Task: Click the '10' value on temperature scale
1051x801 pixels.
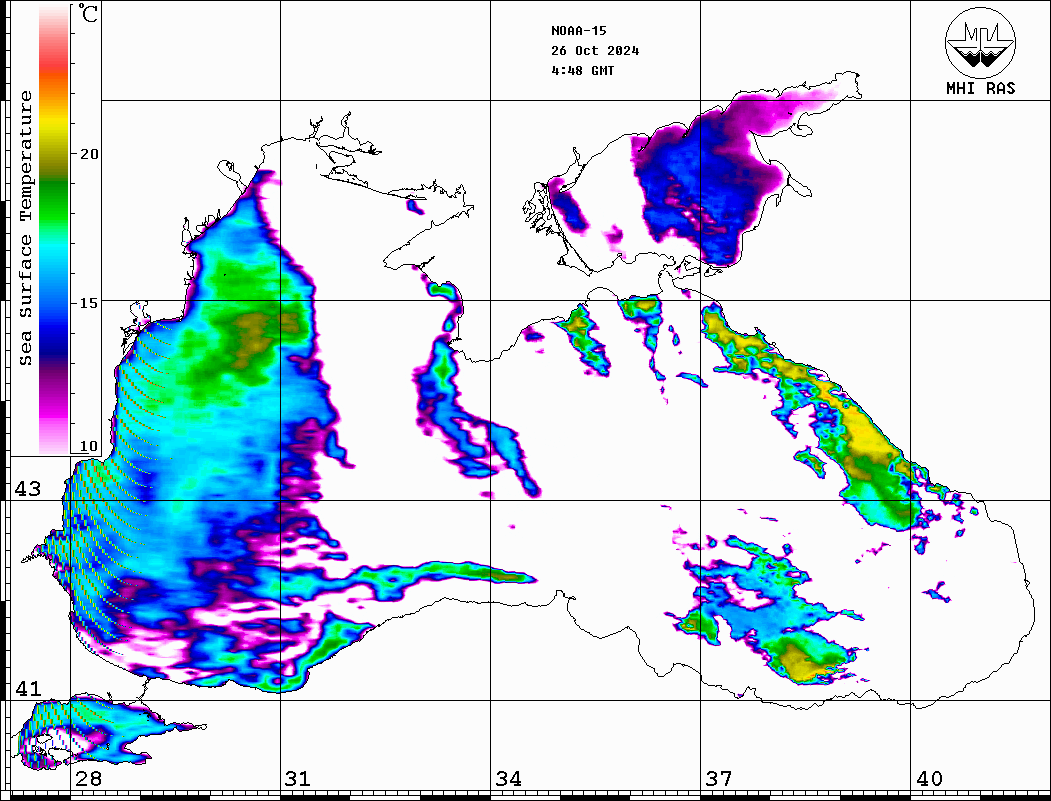Action: (x=89, y=446)
